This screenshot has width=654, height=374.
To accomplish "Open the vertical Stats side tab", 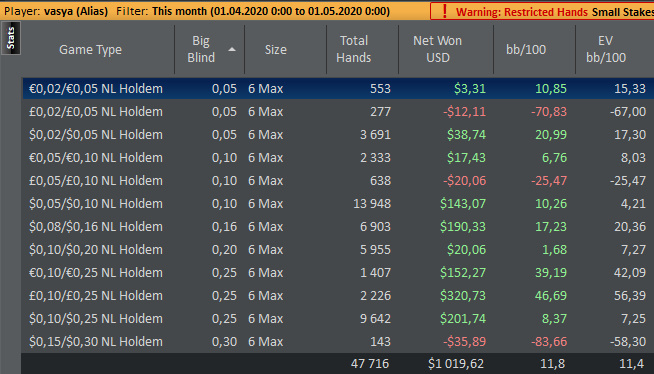I will [11, 38].
